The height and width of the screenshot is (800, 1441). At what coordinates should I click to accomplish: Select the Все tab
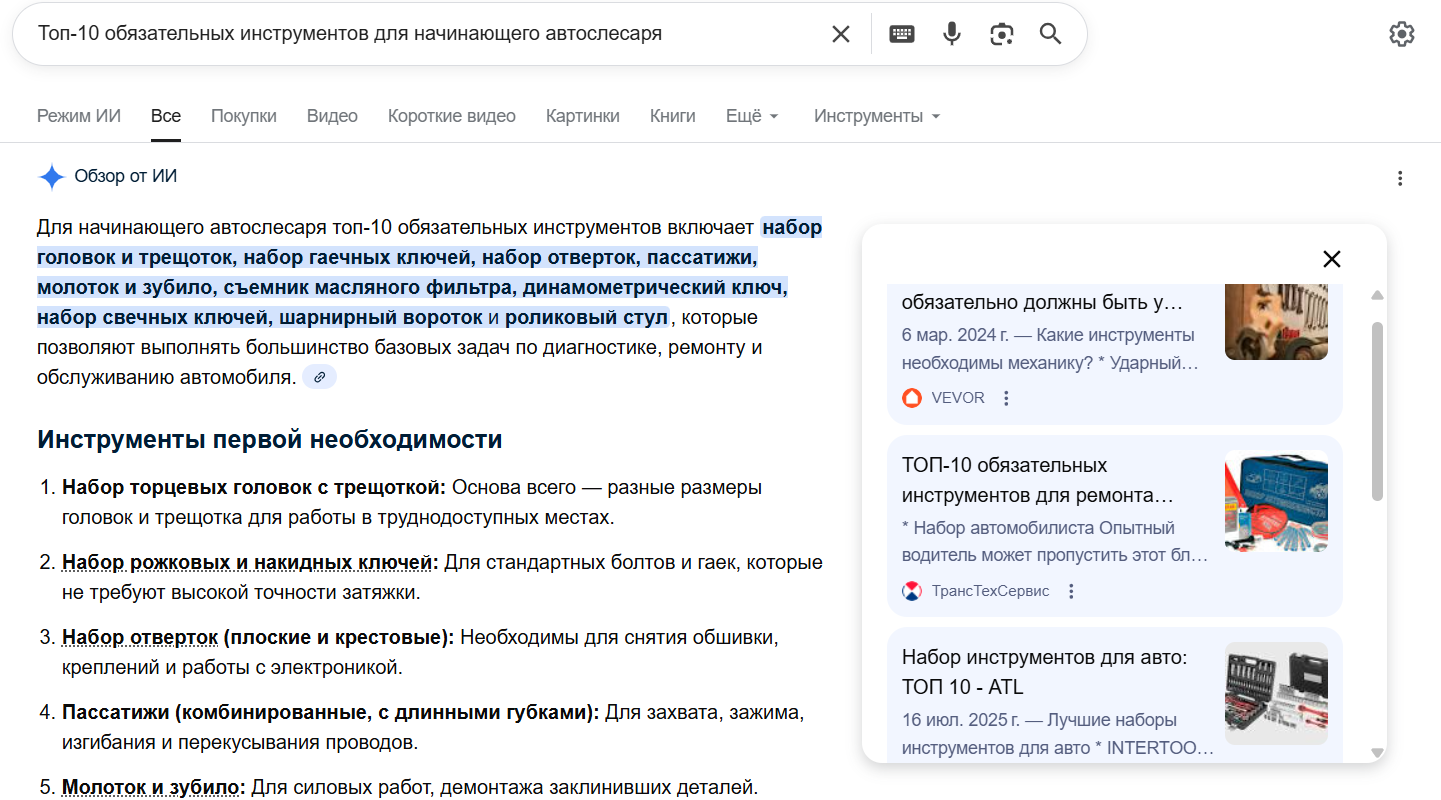(x=166, y=116)
